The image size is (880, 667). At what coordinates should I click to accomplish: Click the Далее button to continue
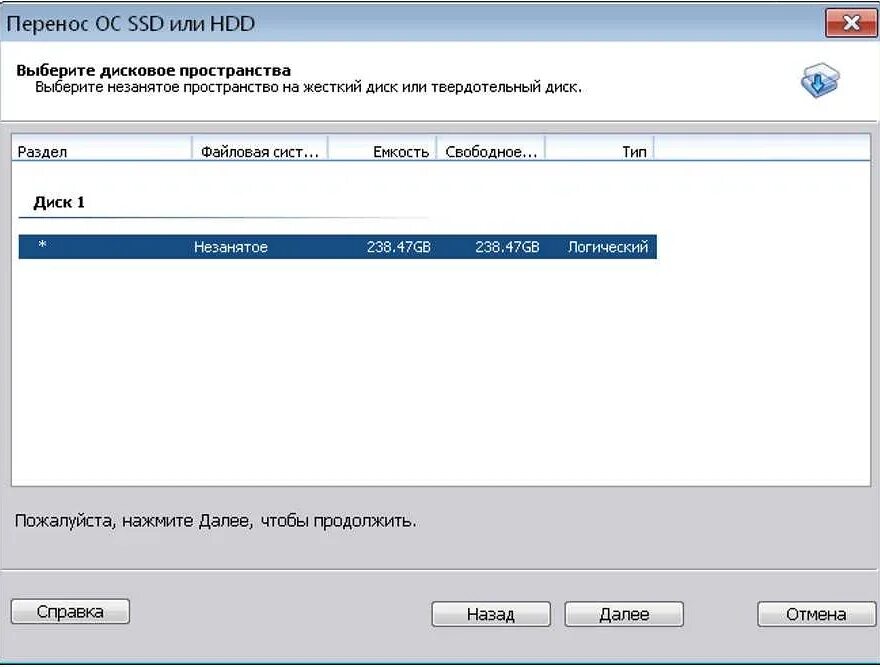tap(624, 614)
